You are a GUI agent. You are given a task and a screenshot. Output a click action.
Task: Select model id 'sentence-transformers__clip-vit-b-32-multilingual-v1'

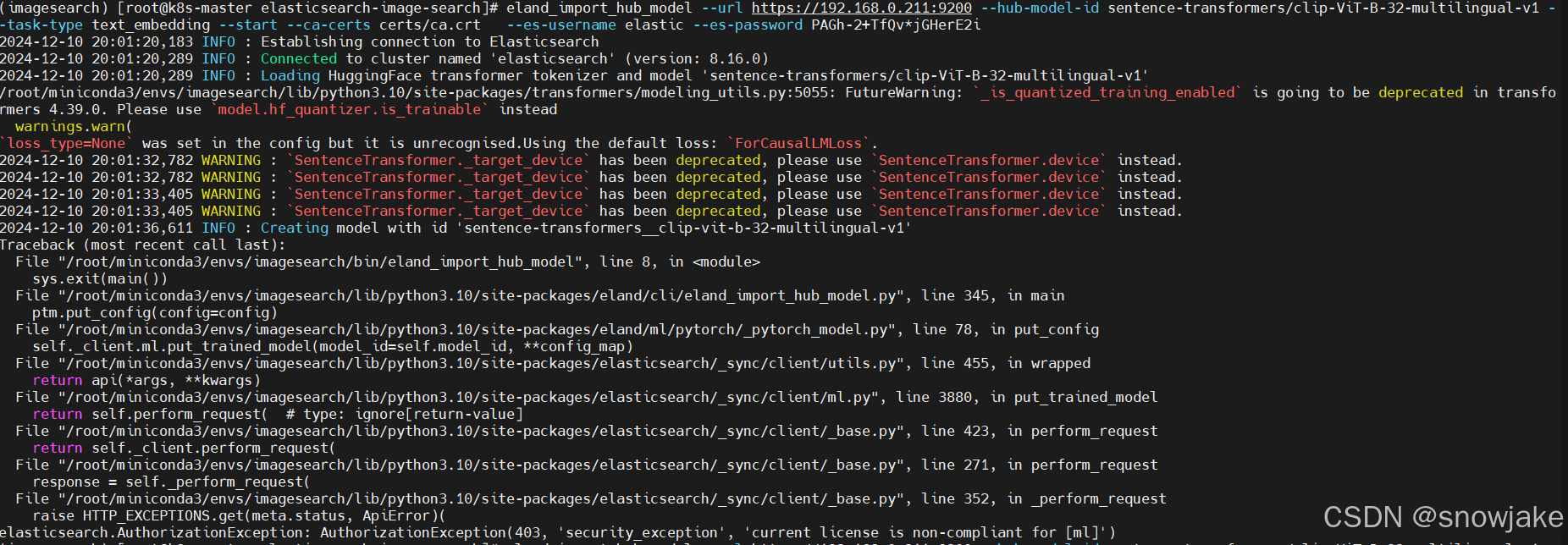click(683, 228)
